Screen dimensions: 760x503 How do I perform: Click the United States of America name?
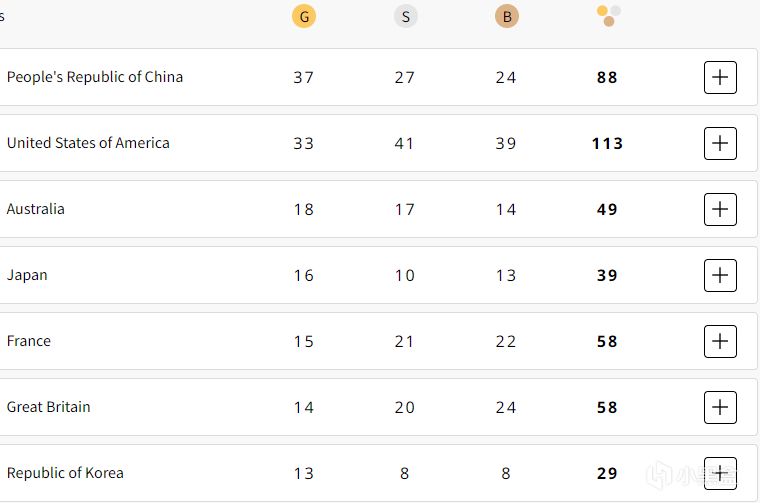[x=88, y=143]
